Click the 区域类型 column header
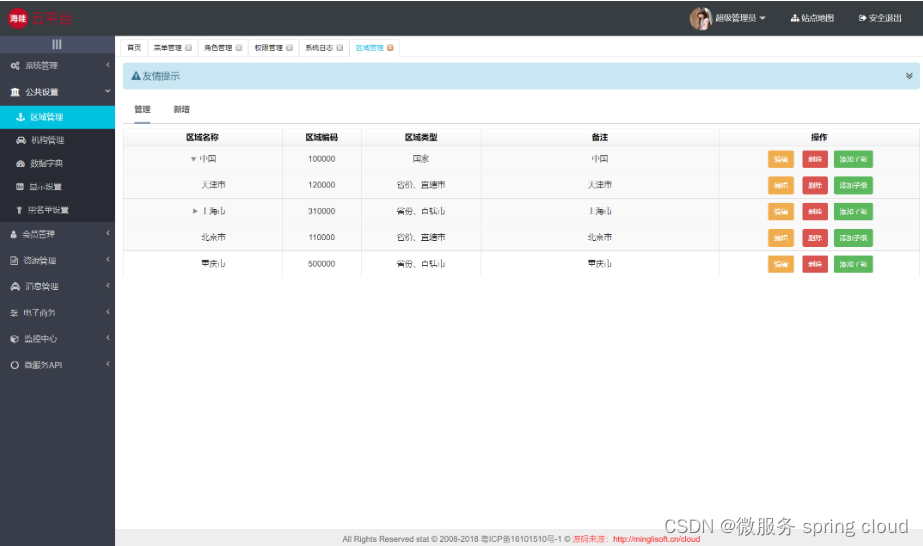The image size is (923, 546). click(421, 137)
